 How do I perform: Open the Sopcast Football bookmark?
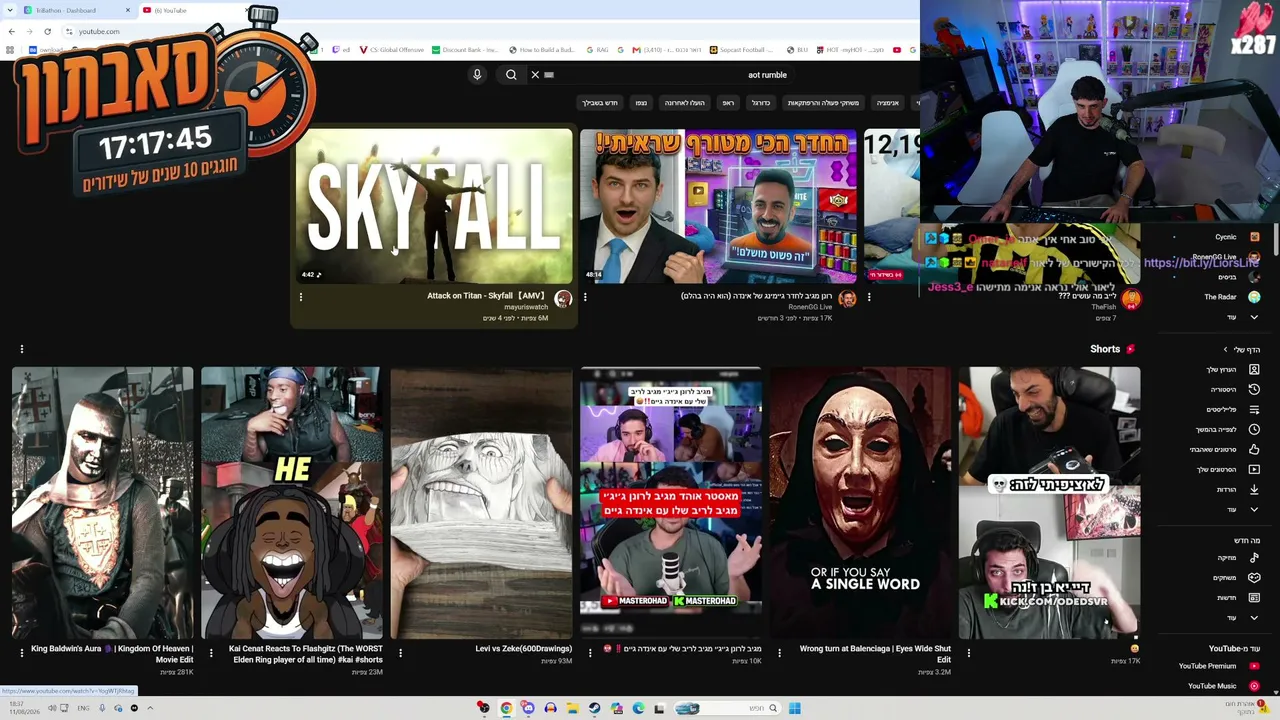pos(742,50)
